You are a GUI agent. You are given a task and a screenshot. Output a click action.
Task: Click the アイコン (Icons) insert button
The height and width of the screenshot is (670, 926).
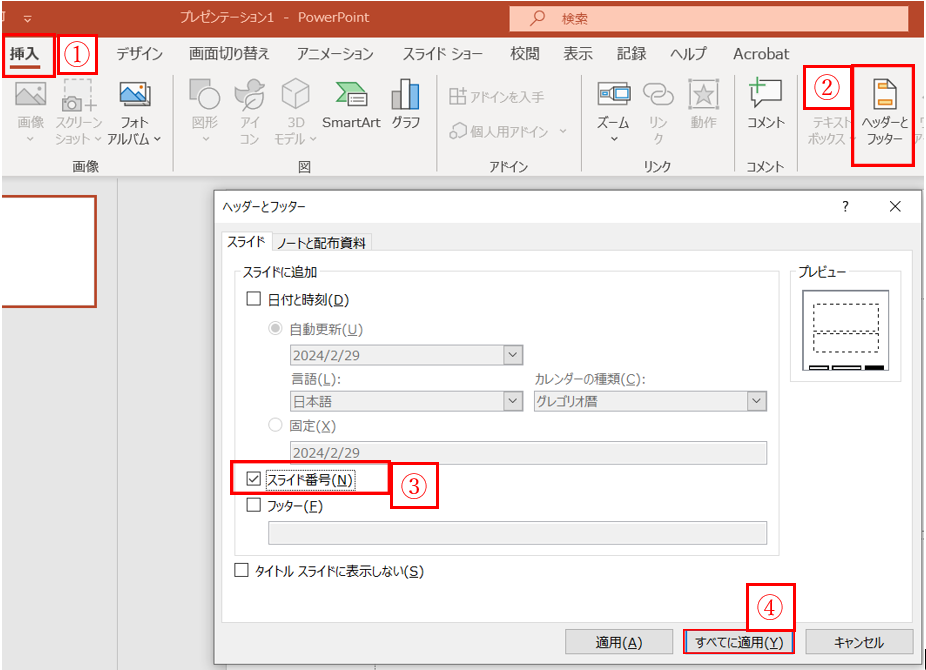[x=250, y=112]
